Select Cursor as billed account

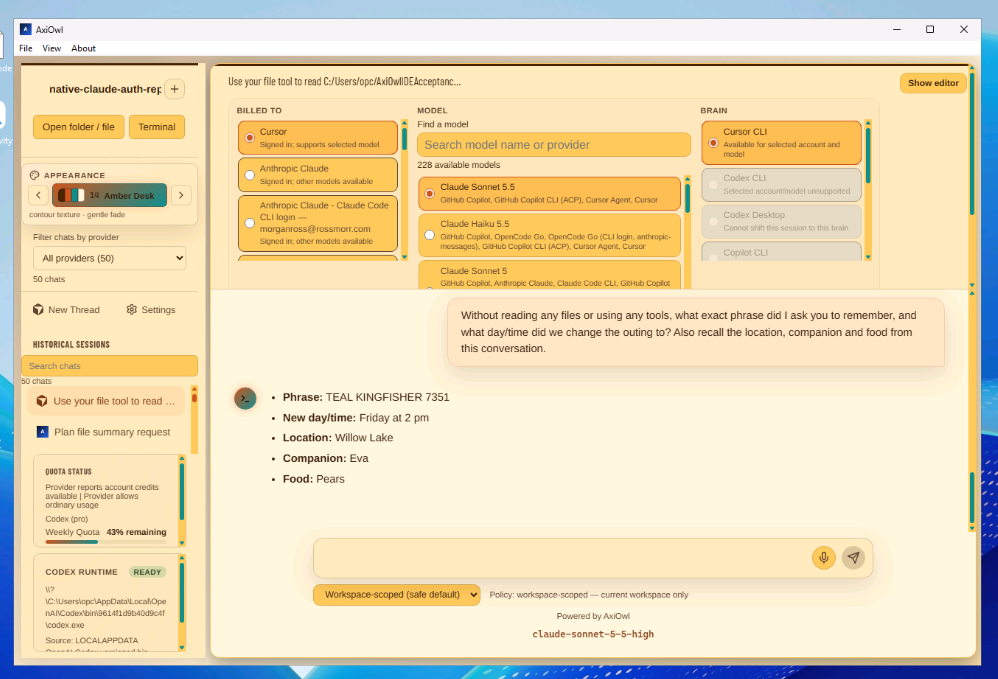click(x=318, y=137)
